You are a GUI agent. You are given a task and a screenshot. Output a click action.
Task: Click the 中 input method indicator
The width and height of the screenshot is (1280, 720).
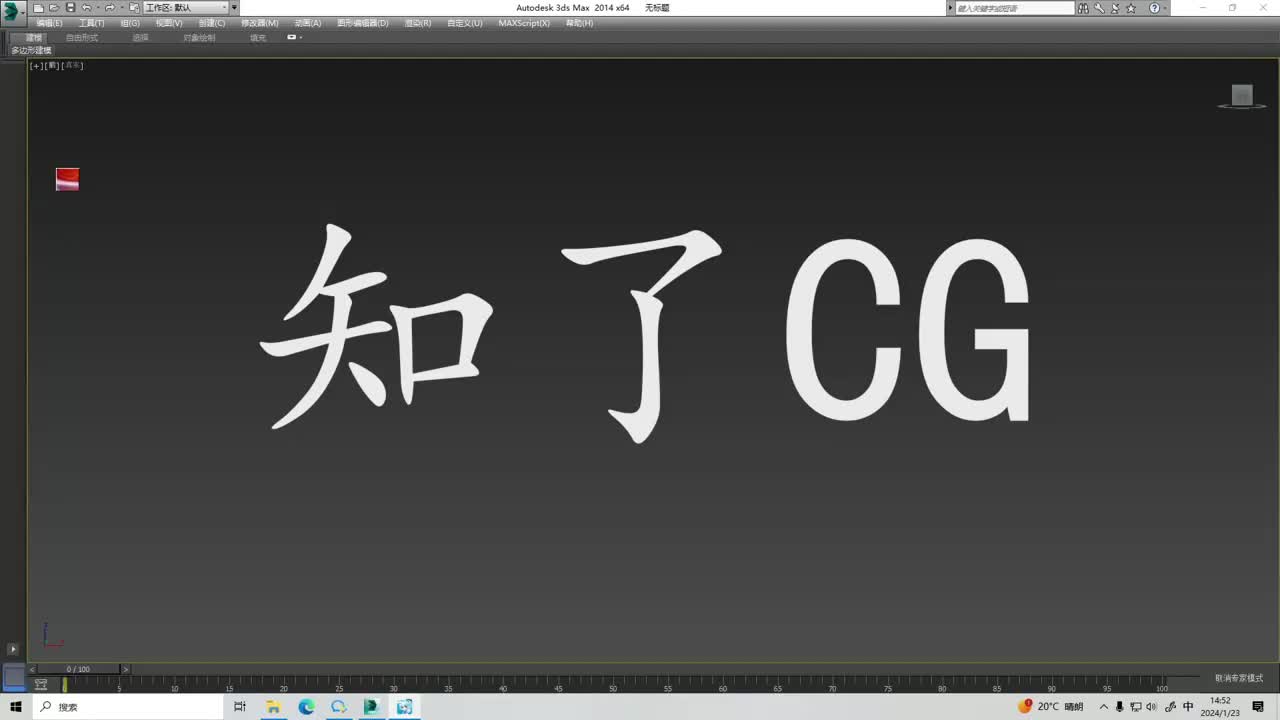tap(1188, 707)
